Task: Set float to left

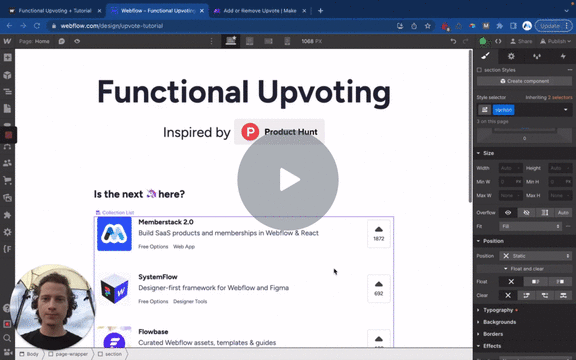Action: 536,282
